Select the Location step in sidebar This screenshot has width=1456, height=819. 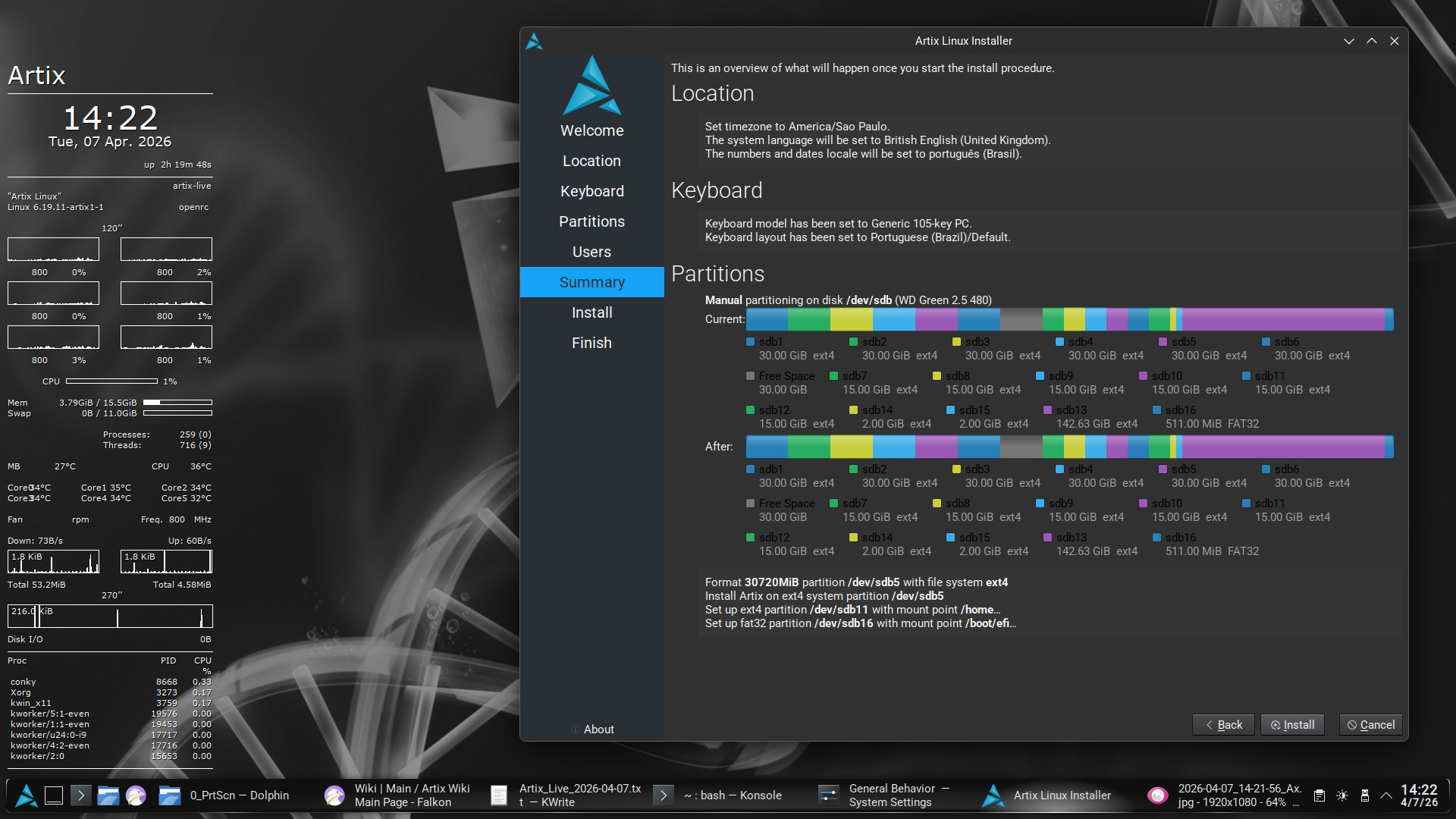pos(592,161)
